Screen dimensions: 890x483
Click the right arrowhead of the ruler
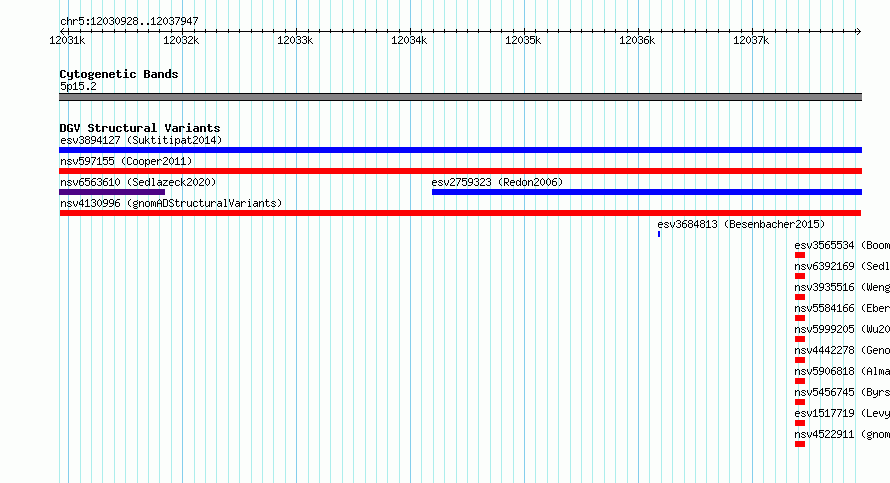[x=859, y=31]
